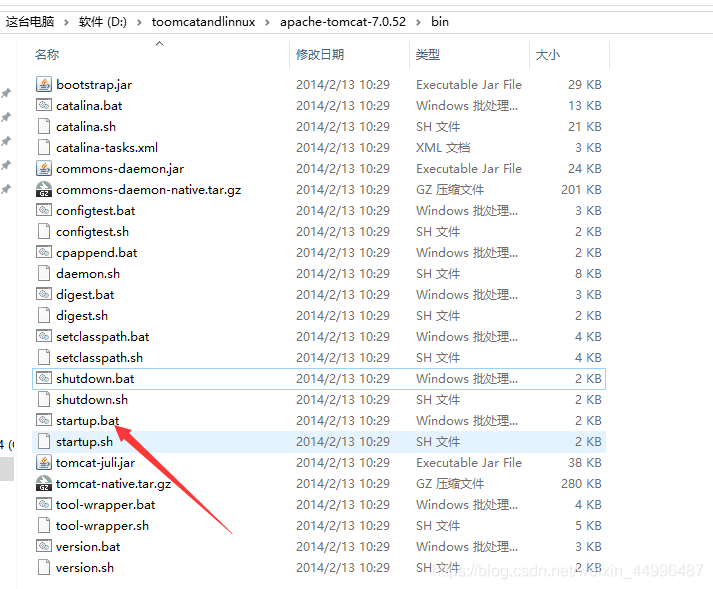
Task: Open the toomcatandlinnux breadcrumb folder
Action: (203, 22)
